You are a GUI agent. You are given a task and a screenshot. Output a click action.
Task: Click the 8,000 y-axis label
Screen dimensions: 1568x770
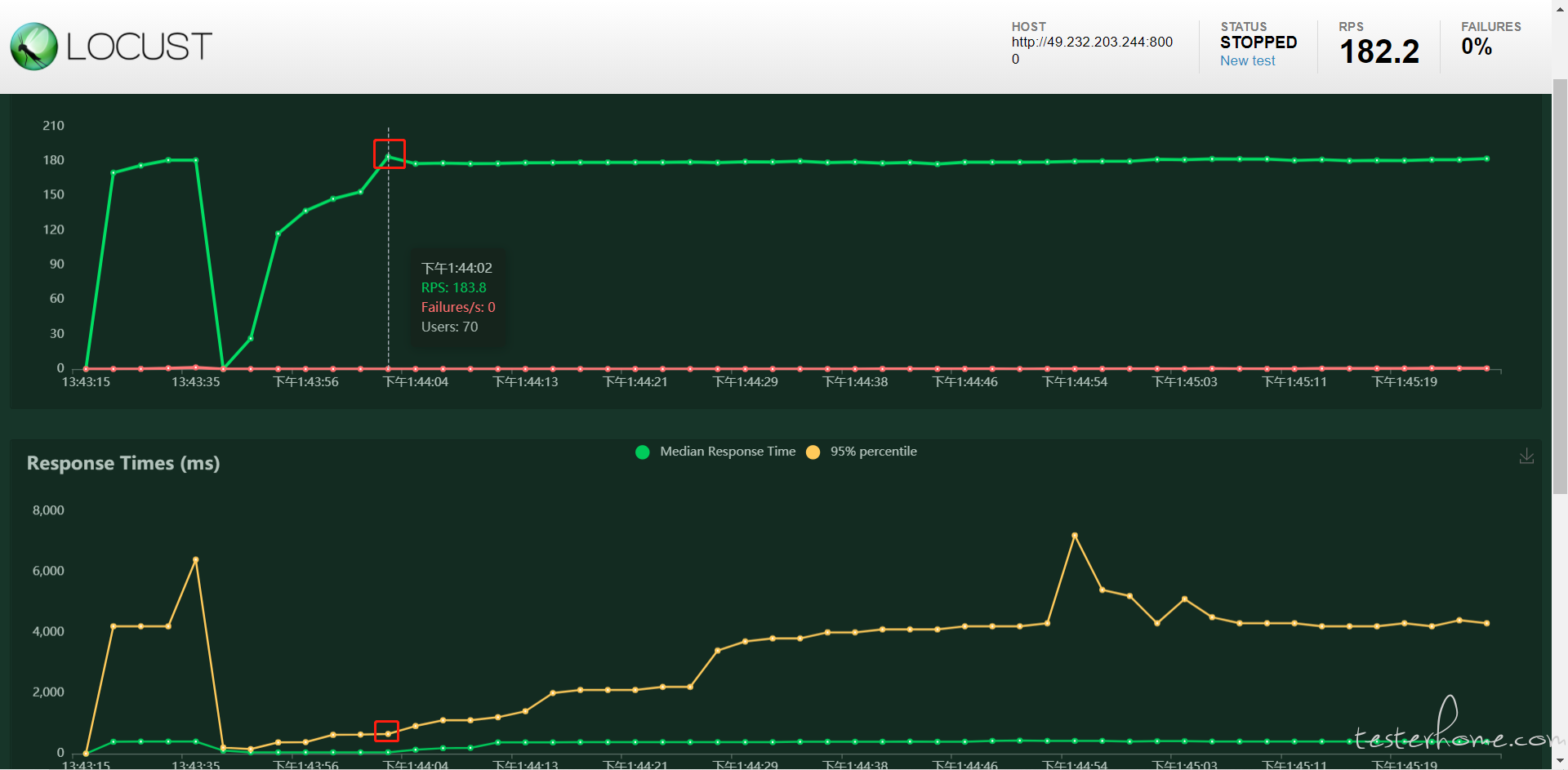(x=48, y=510)
